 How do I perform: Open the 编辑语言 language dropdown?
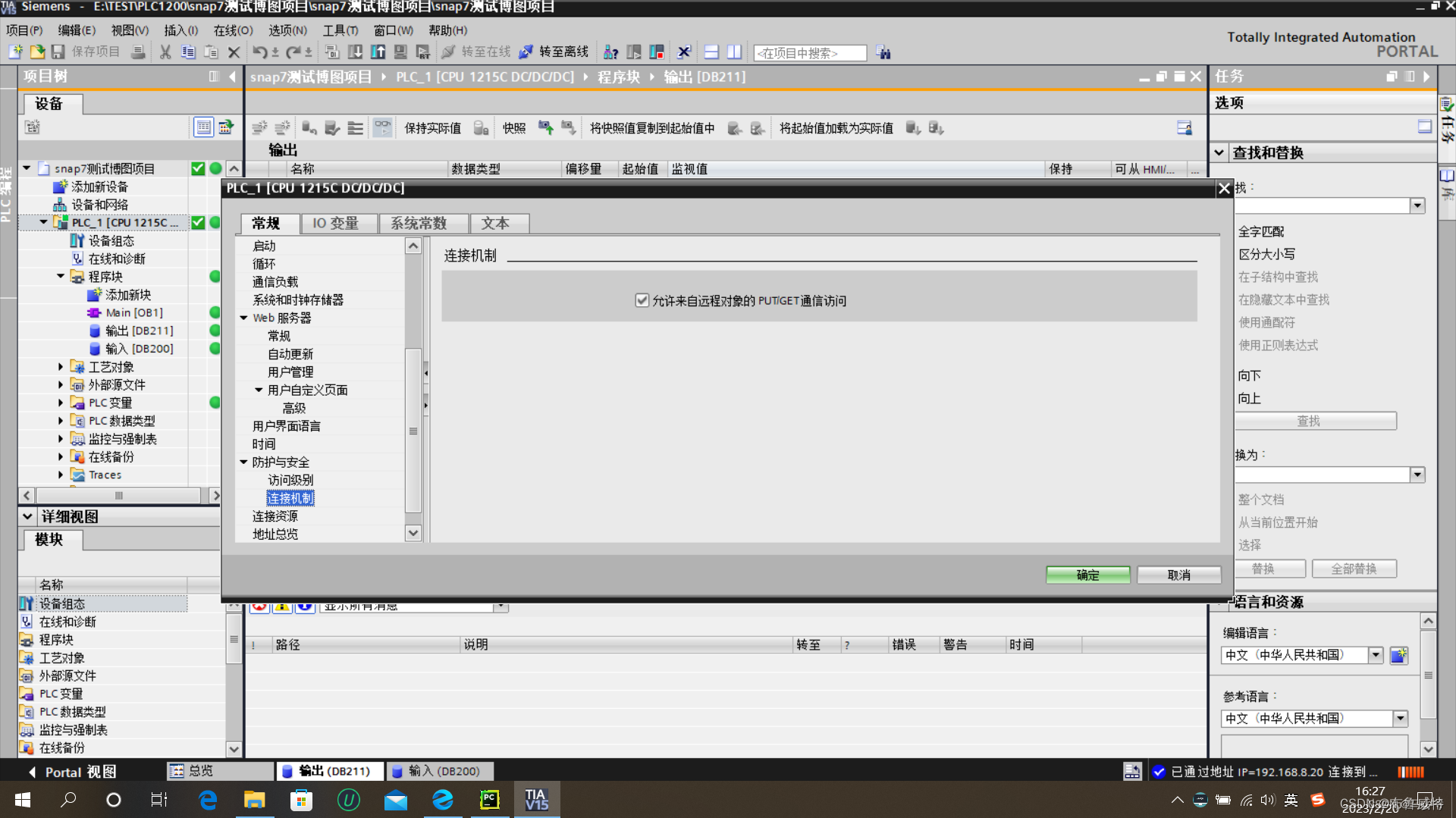coord(1376,654)
